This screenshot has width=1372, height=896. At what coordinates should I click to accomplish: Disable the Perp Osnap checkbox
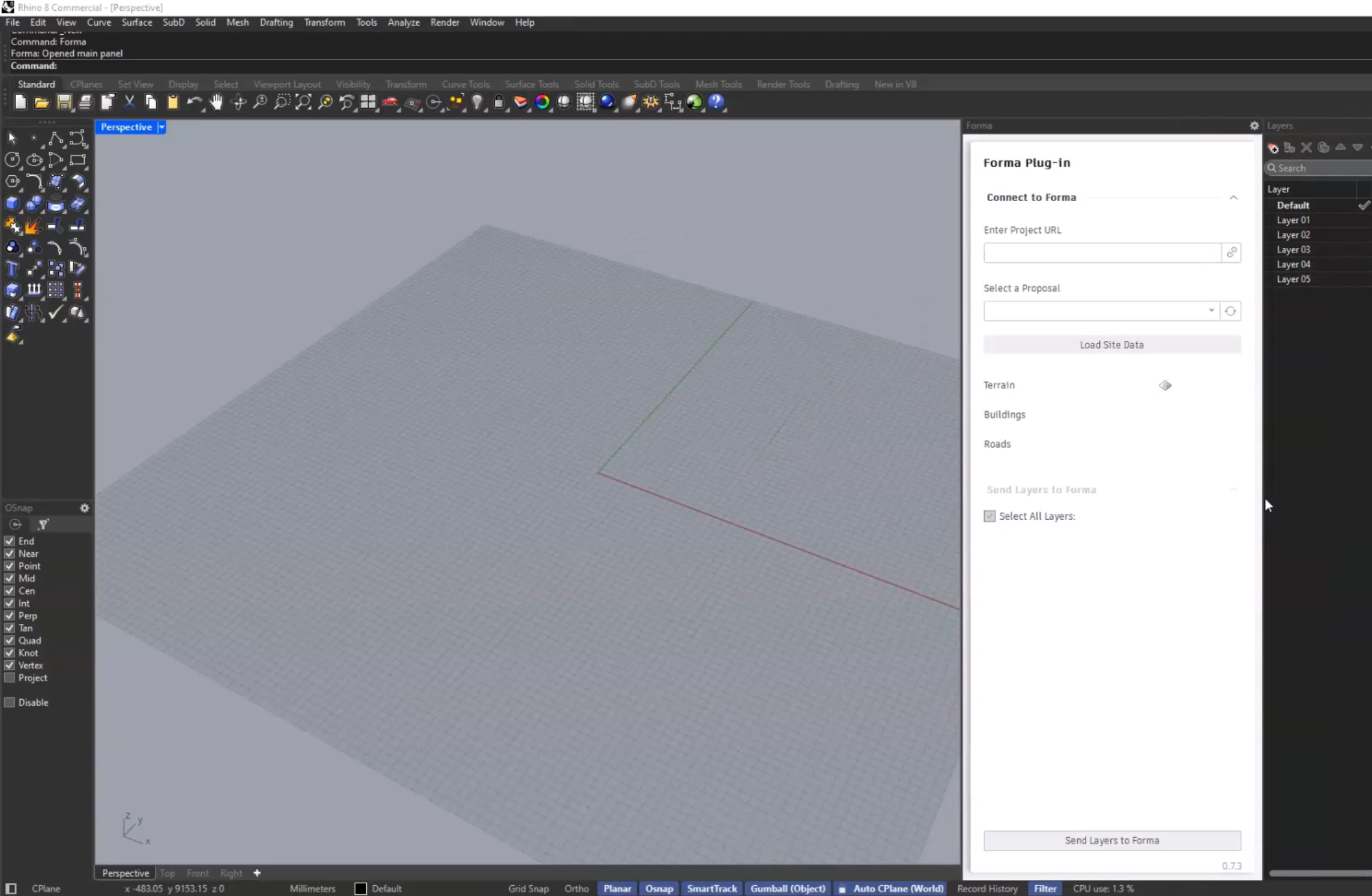[x=9, y=615]
